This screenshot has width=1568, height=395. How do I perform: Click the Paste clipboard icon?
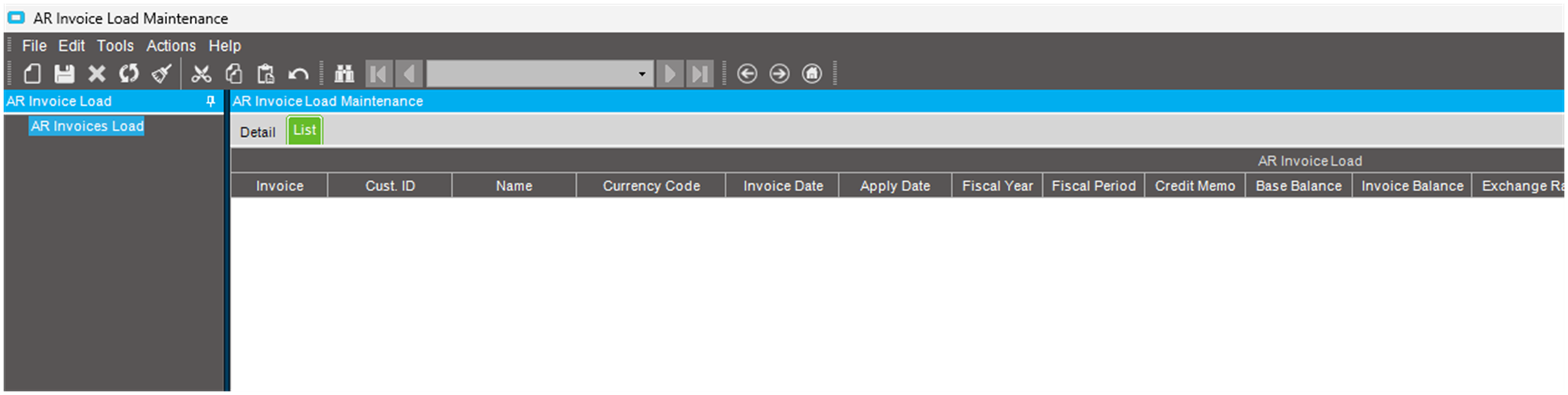266,74
